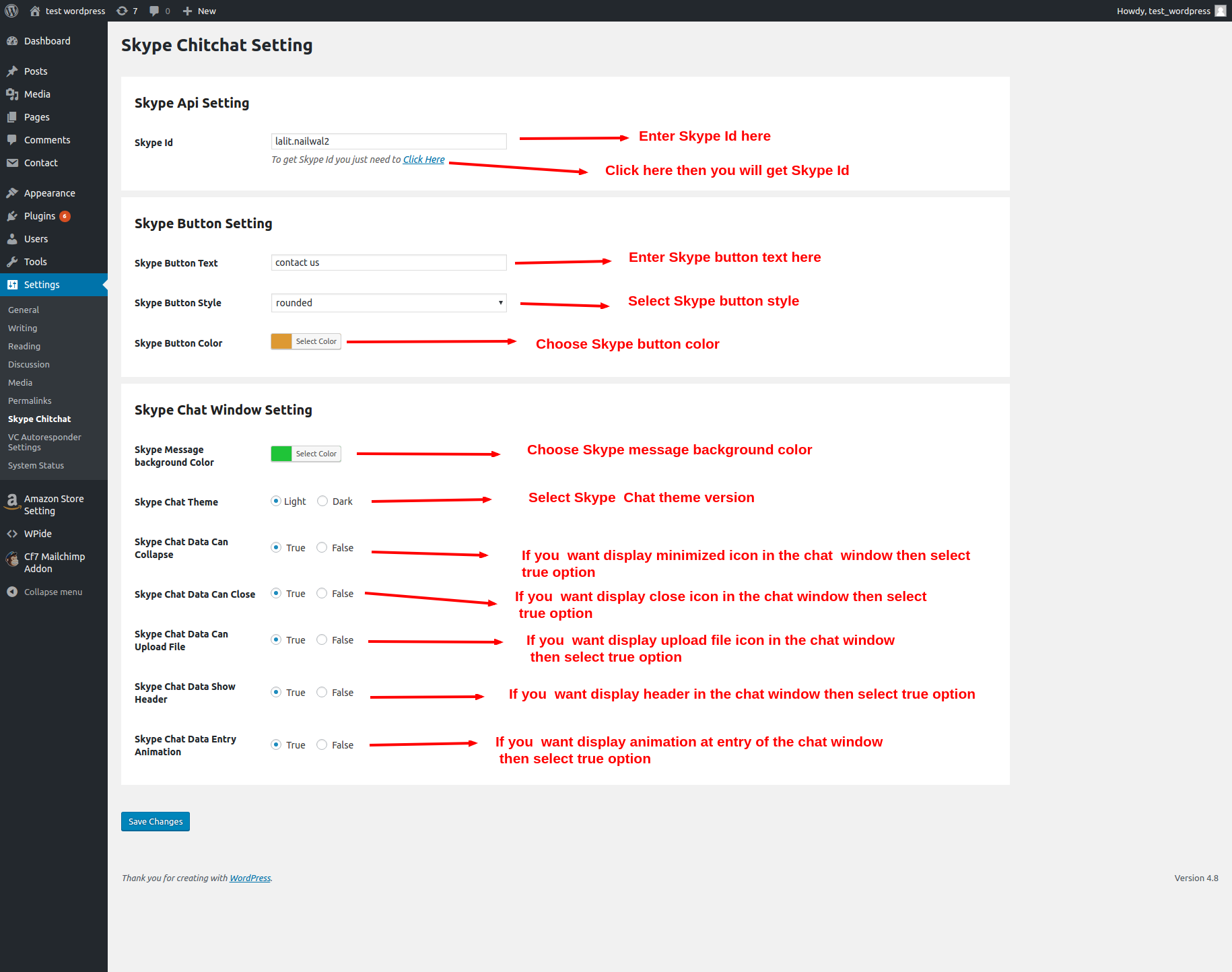
Task: Set Chat Data Can Close to False
Action: click(x=322, y=593)
